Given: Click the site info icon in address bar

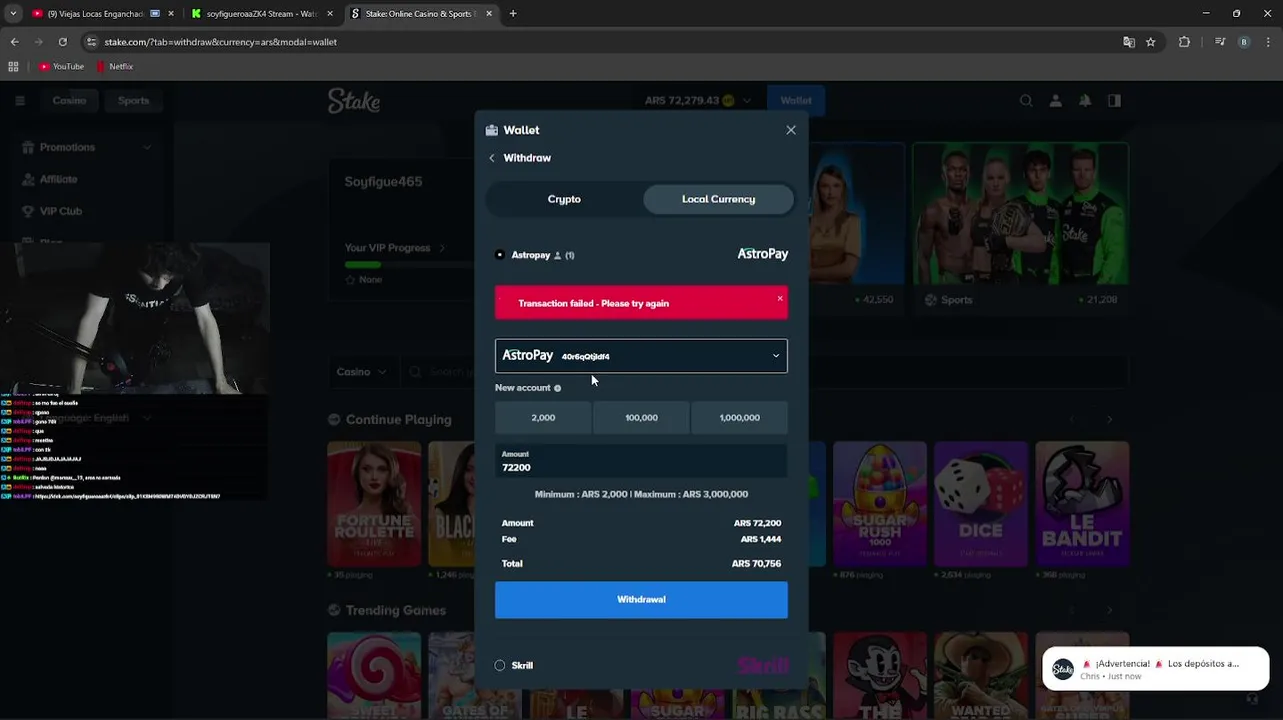Looking at the screenshot, I should point(92,42).
